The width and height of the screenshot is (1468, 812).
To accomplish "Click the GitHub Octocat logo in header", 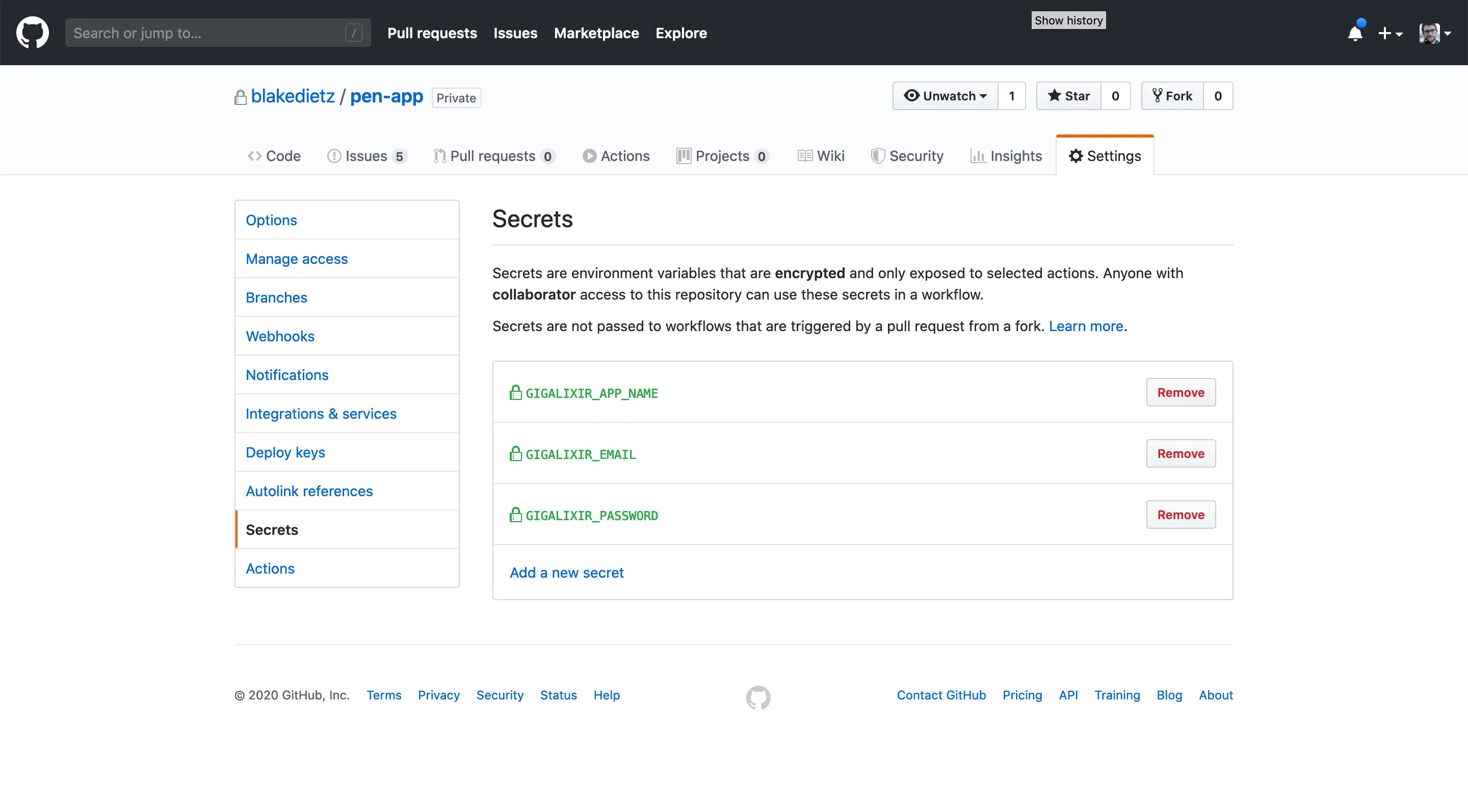I will [x=33, y=33].
